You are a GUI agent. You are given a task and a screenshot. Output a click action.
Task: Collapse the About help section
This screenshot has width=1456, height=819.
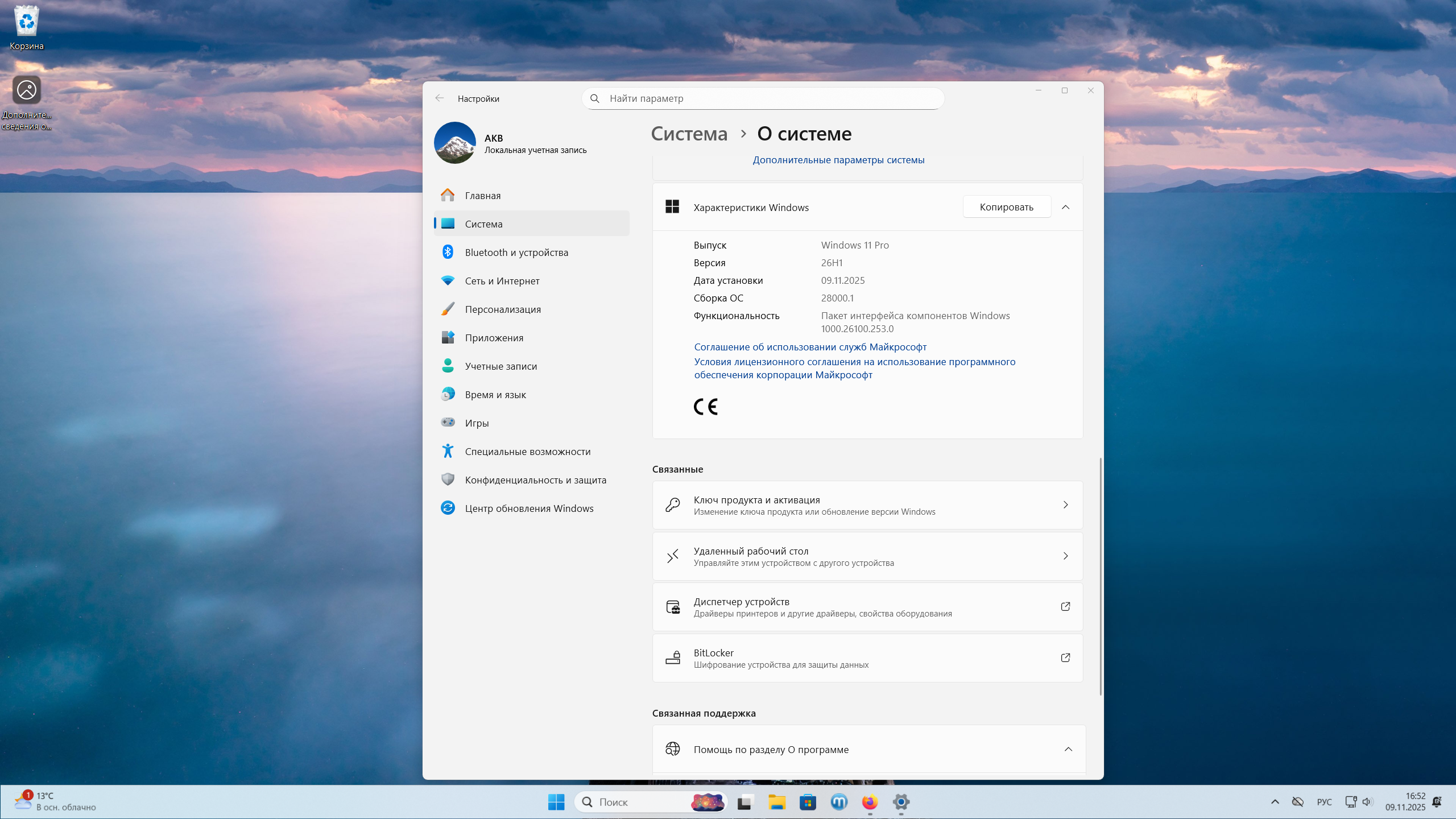point(1068,749)
